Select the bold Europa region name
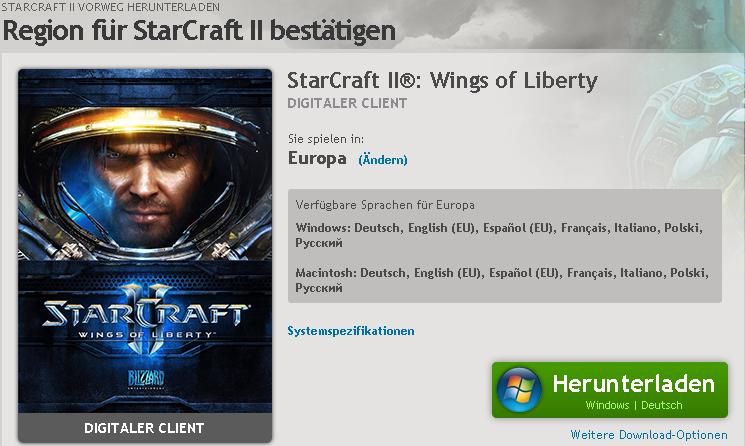The width and height of the screenshot is (745, 446). pos(317,158)
